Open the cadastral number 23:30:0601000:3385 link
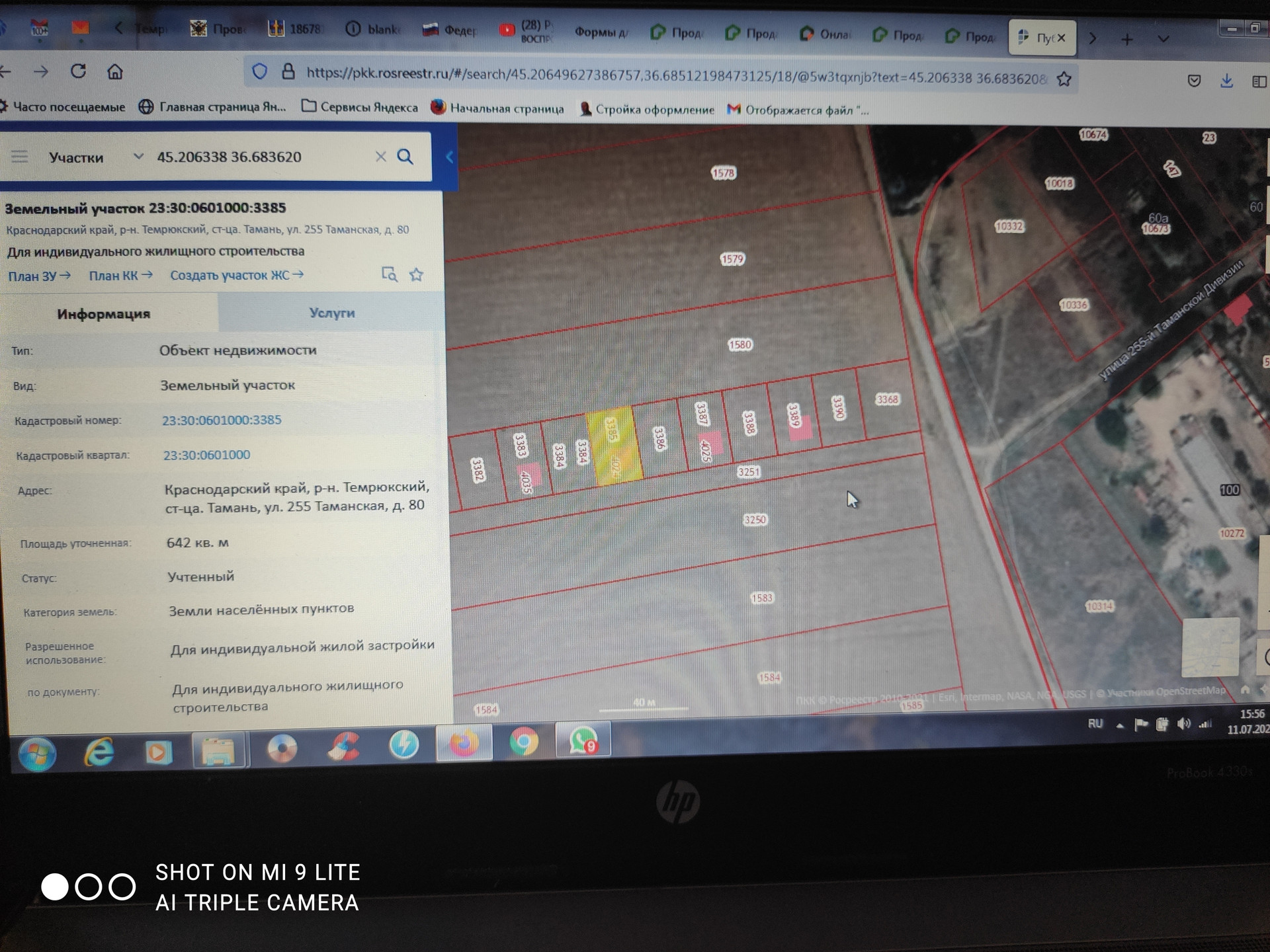This screenshot has width=1270, height=952. pos(222,420)
